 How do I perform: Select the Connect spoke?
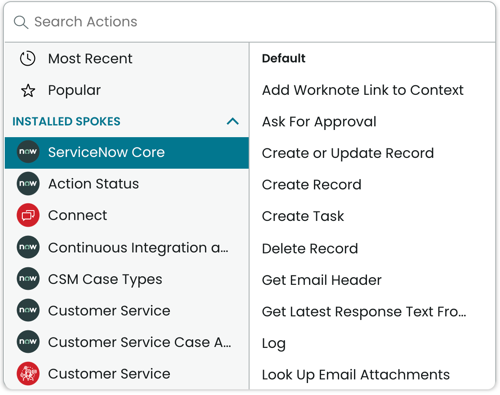click(x=127, y=216)
